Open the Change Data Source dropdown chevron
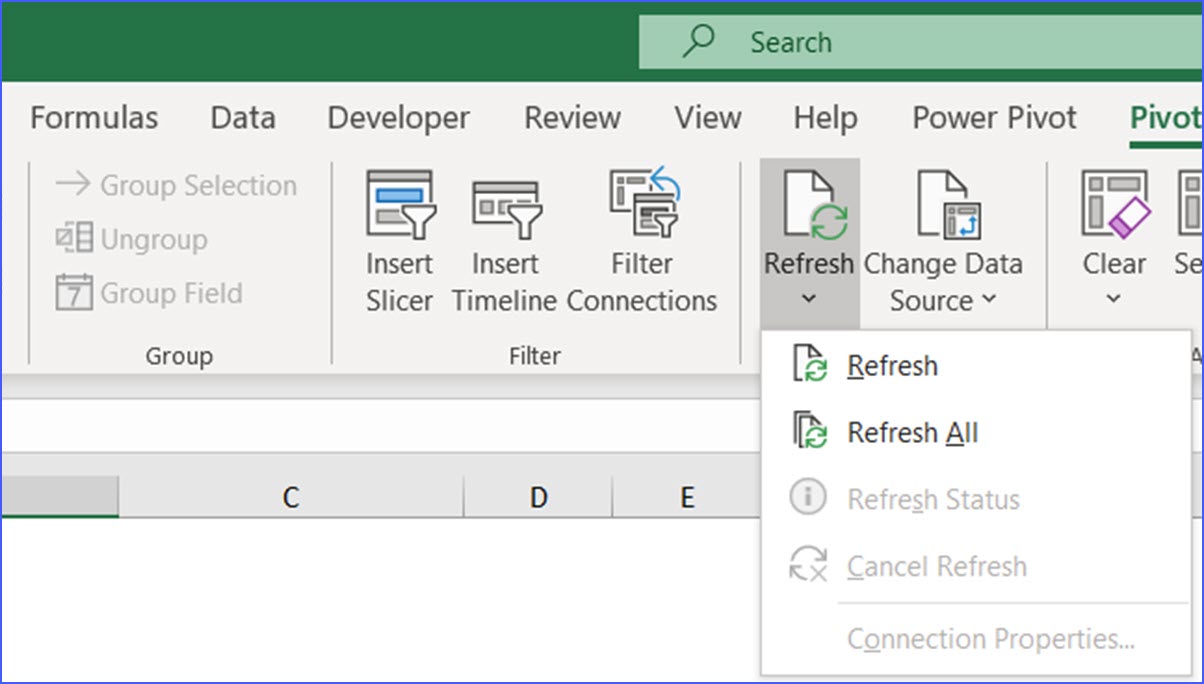This screenshot has width=1204, height=684. click(989, 299)
